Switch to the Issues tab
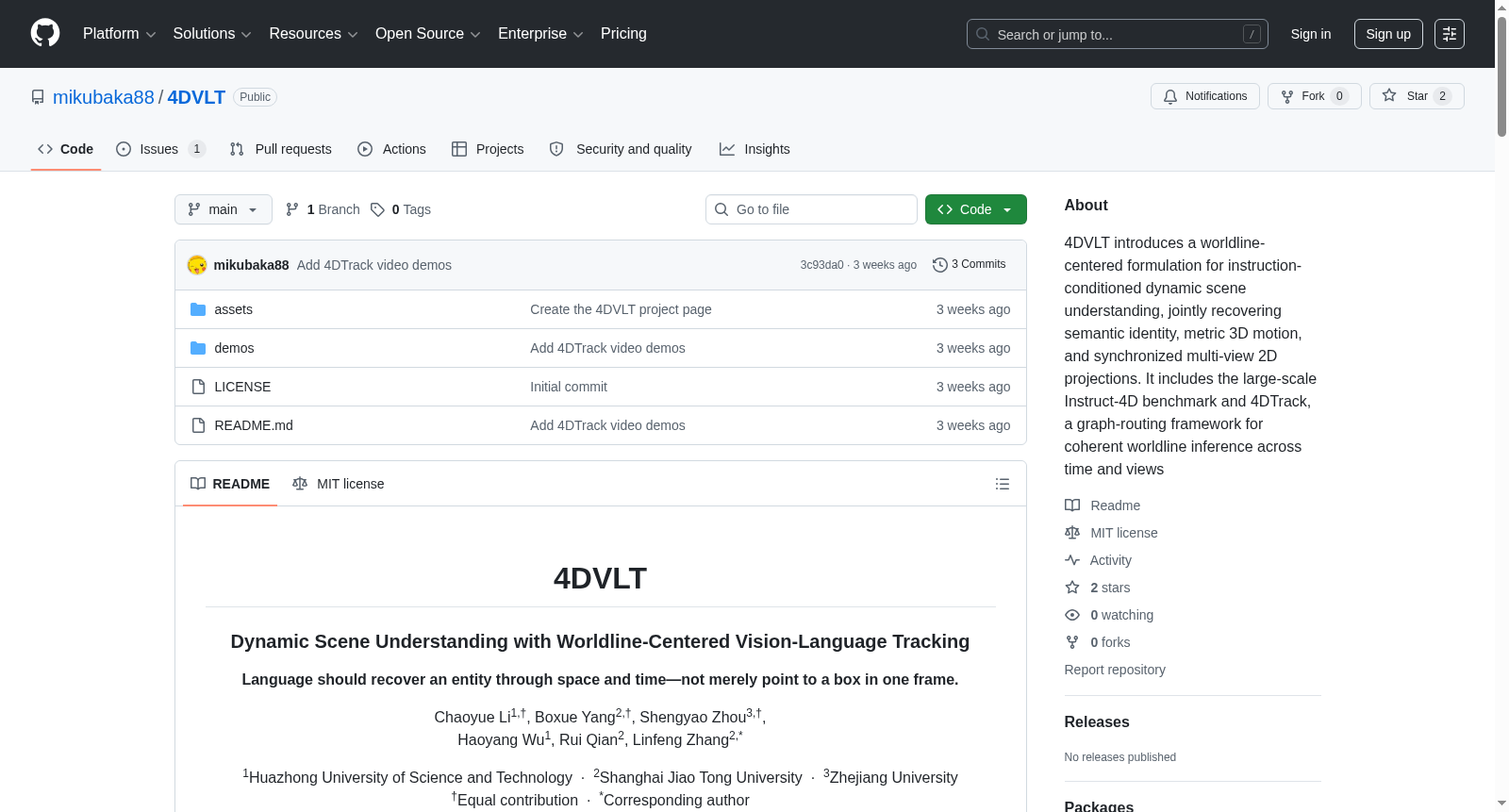The height and width of the screenshot is (812, 1509). coord(159,149)
